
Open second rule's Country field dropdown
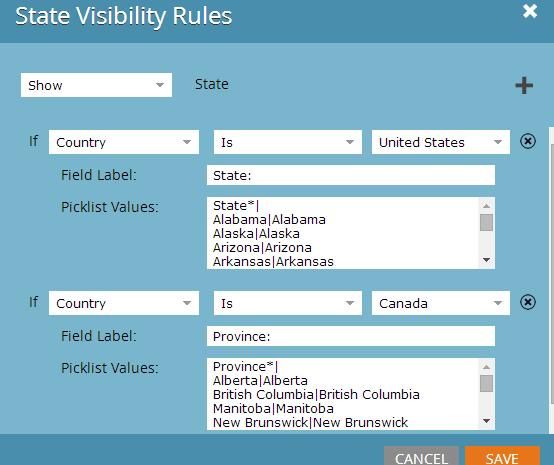(124, 303)
